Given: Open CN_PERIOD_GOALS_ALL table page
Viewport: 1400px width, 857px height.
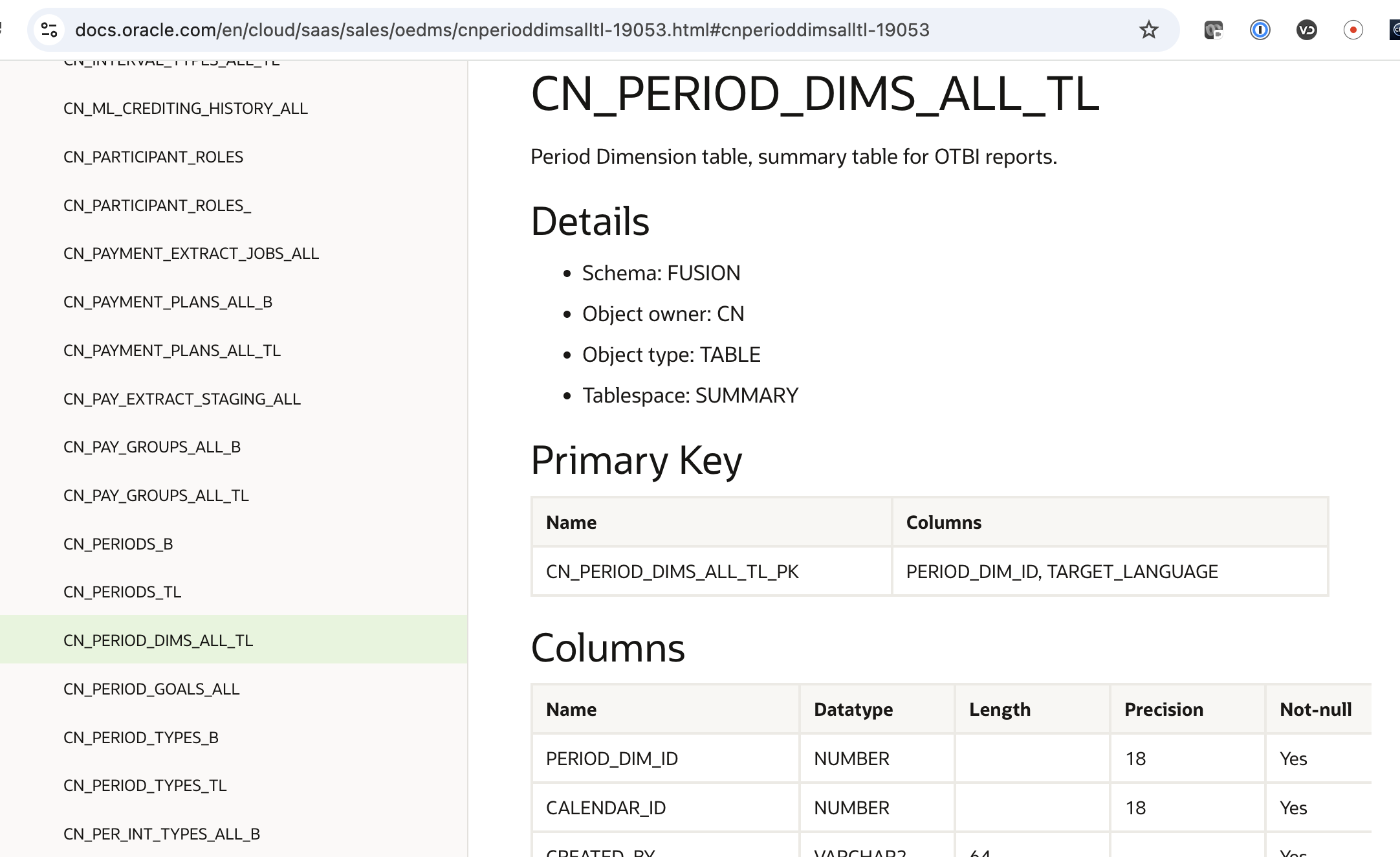Looking at the screenshot, I should (x=151, y=689).
